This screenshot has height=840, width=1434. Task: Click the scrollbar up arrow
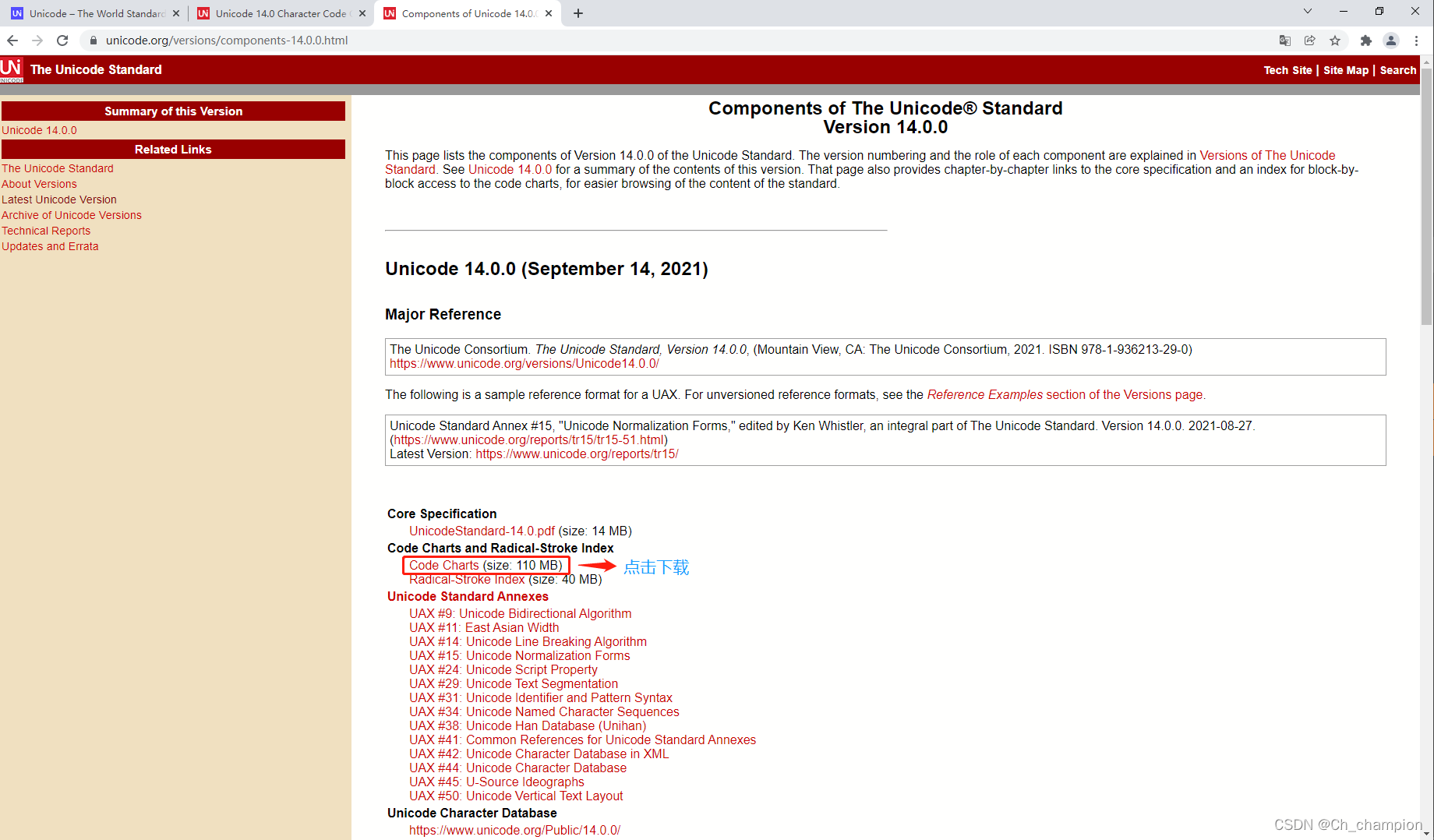tap(1426, 61)
